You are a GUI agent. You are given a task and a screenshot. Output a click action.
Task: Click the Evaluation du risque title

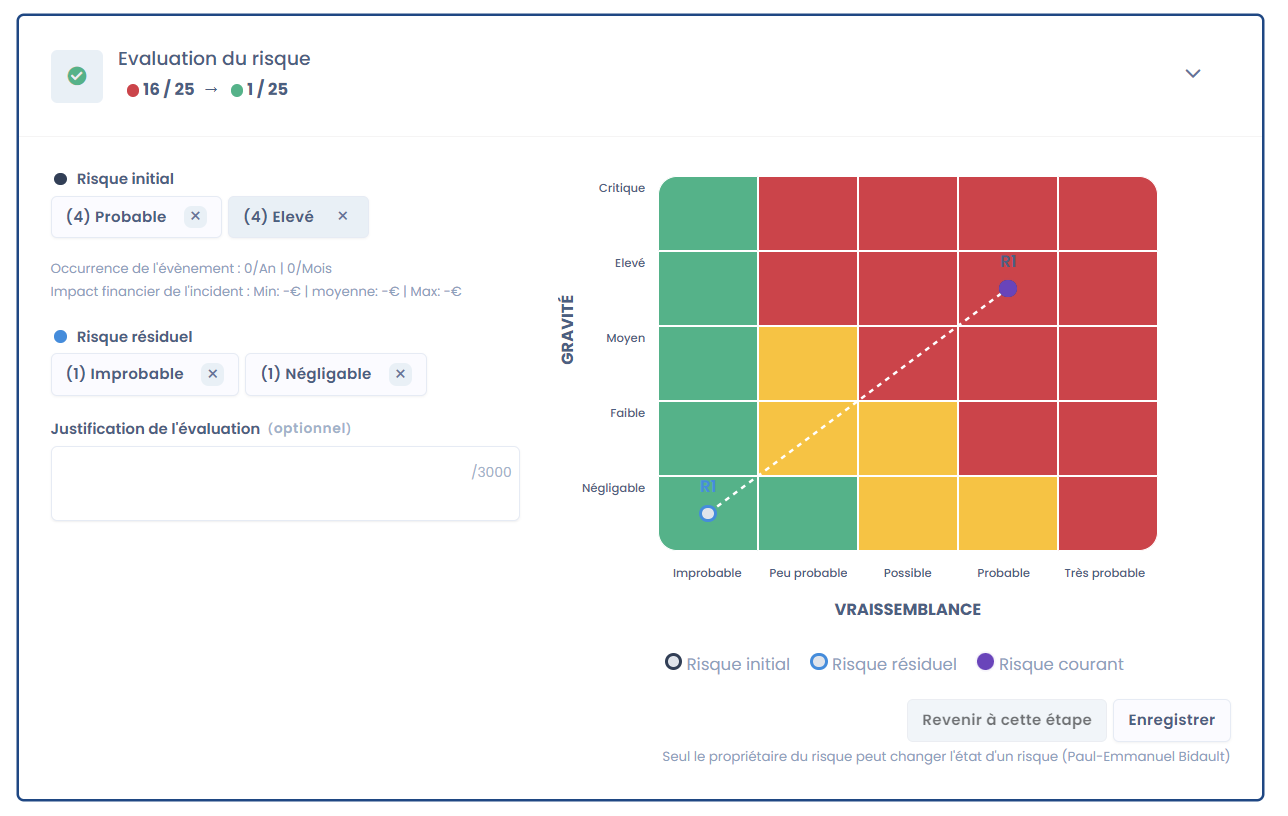(214, 59)
